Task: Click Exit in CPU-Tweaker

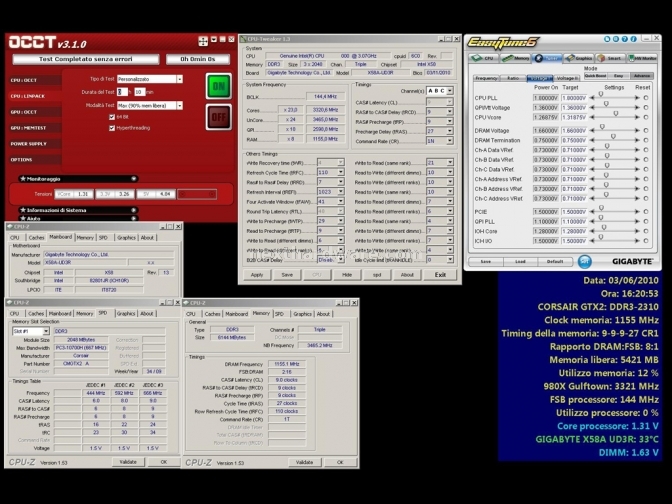Action: 440,275
